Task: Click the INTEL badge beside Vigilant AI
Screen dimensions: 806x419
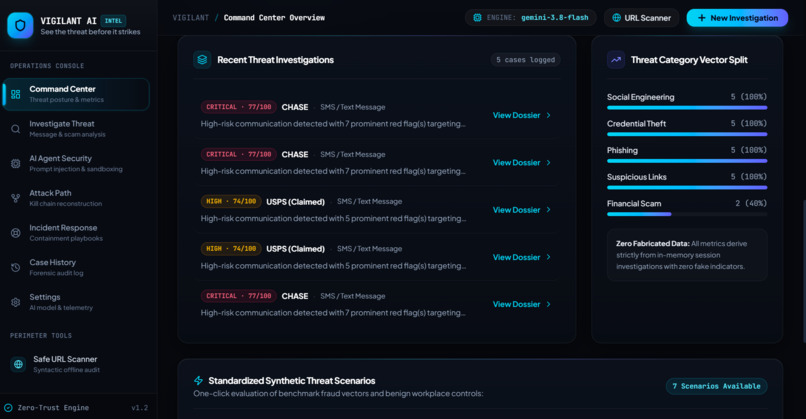Action: (x=113, y=21)
